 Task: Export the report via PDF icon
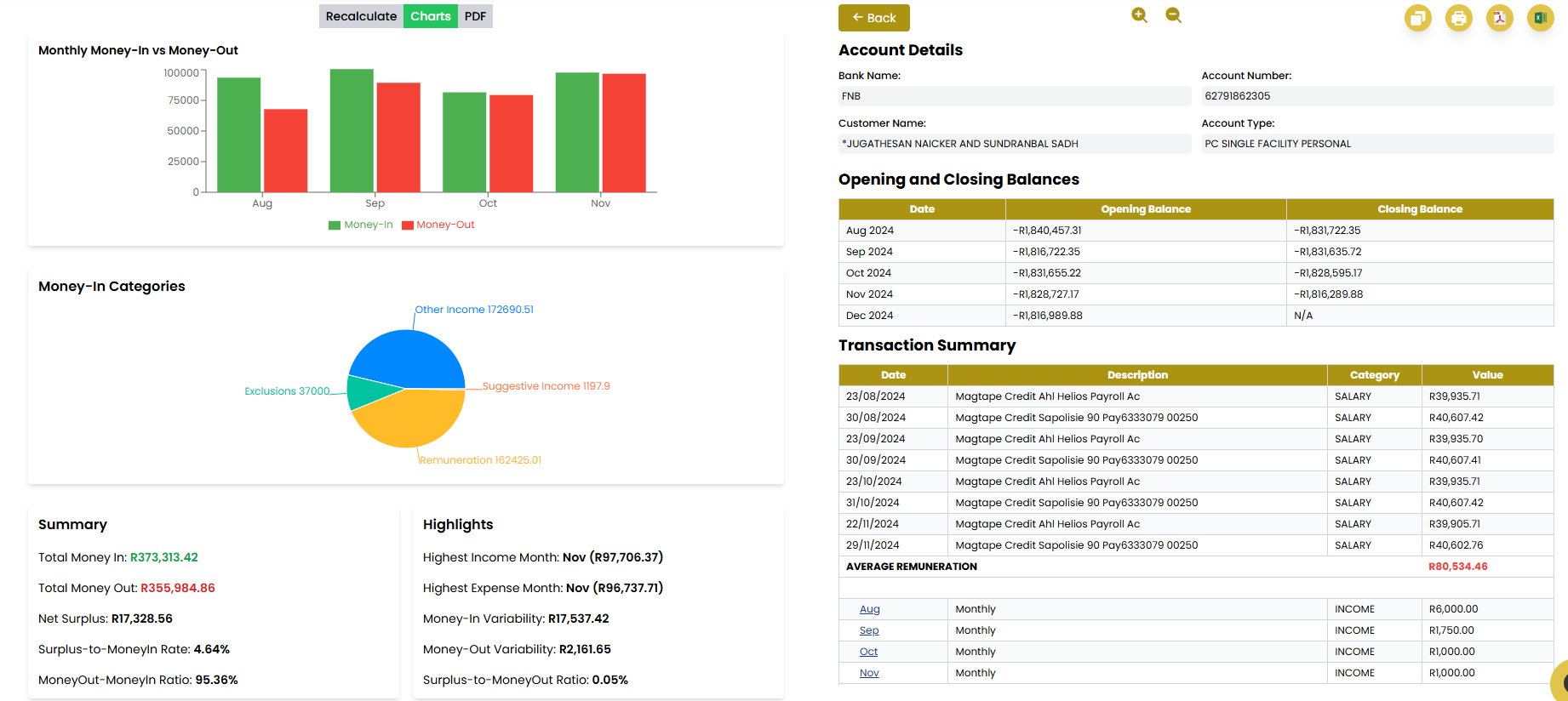pos(1499,18)
